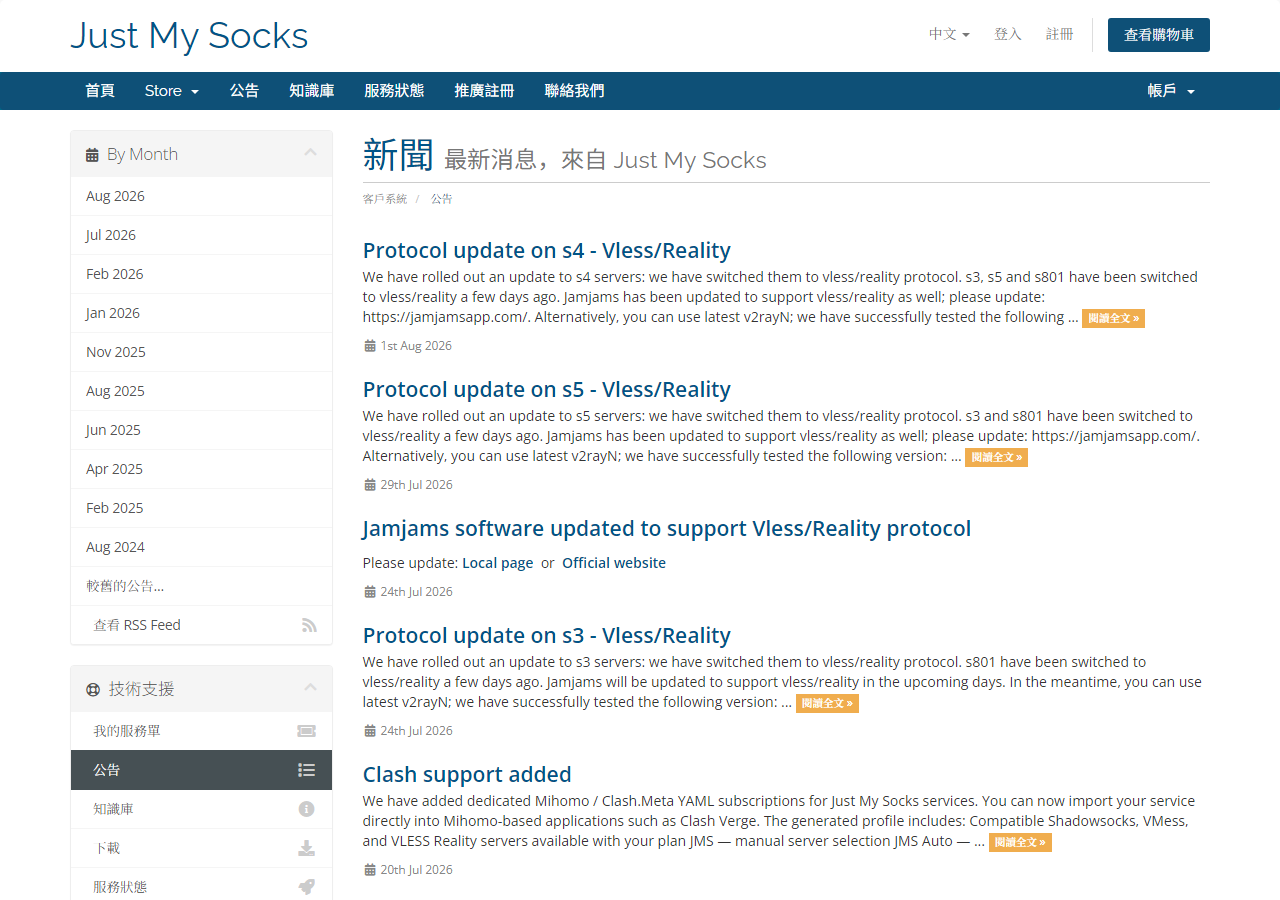Image resolution: width=1280 pixels, height=900 pixels.
Task: Filter announcements by Aug 2025
Action: click(x=201, y=391)
